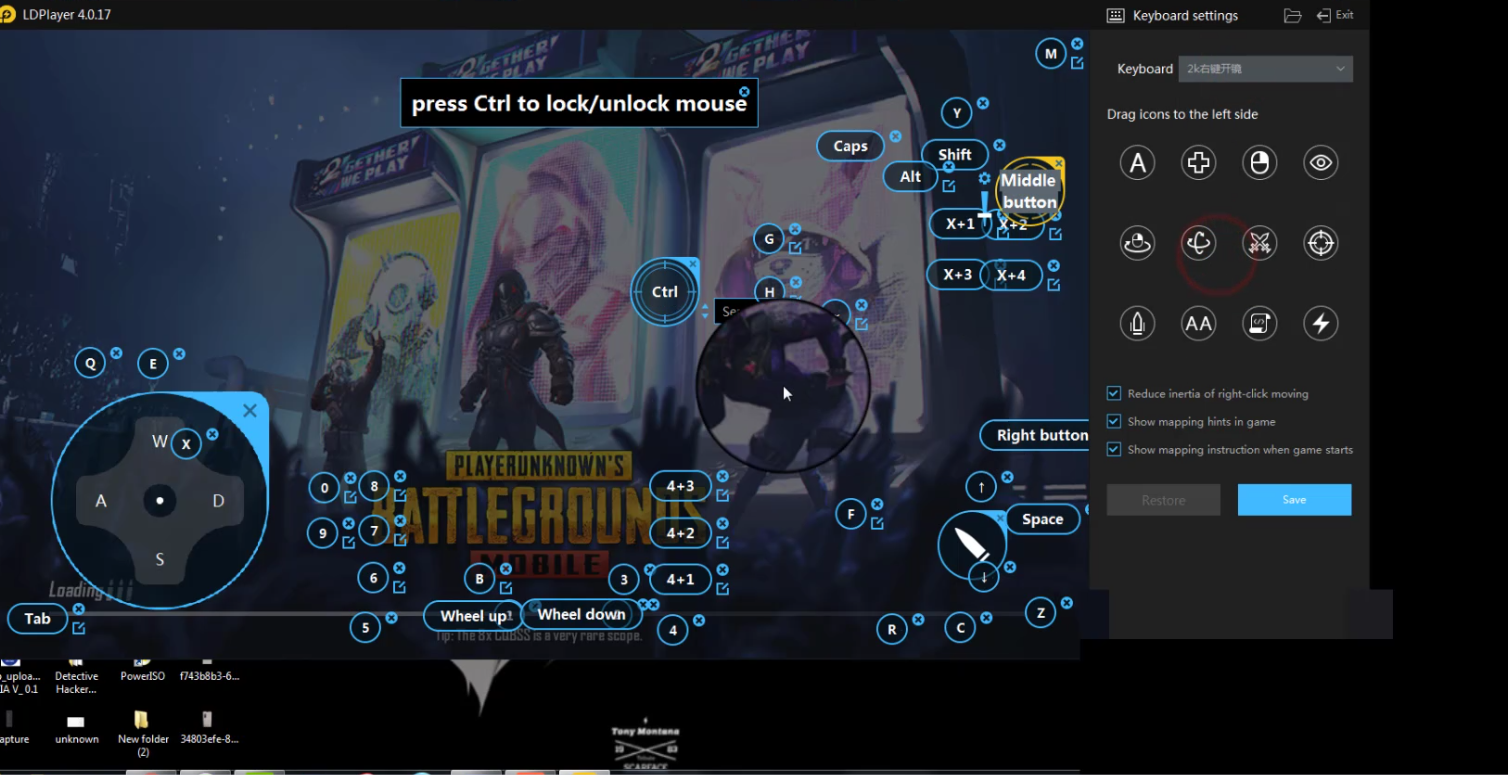1508x775 pixels.
Task: Select the X+1 key mapping
Action: point(960,224)
